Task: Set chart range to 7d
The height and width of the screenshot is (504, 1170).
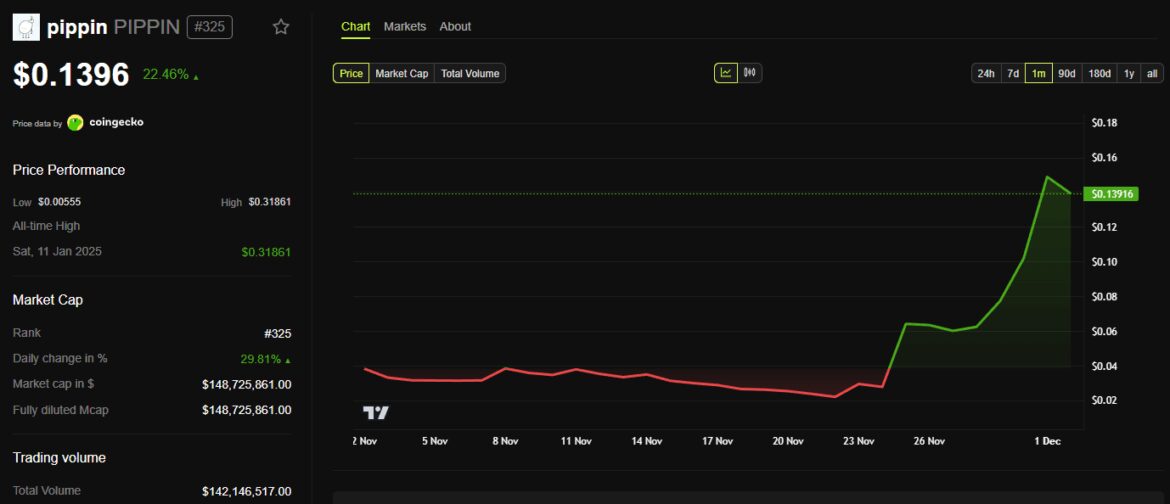Action: tap(1013, 73)
